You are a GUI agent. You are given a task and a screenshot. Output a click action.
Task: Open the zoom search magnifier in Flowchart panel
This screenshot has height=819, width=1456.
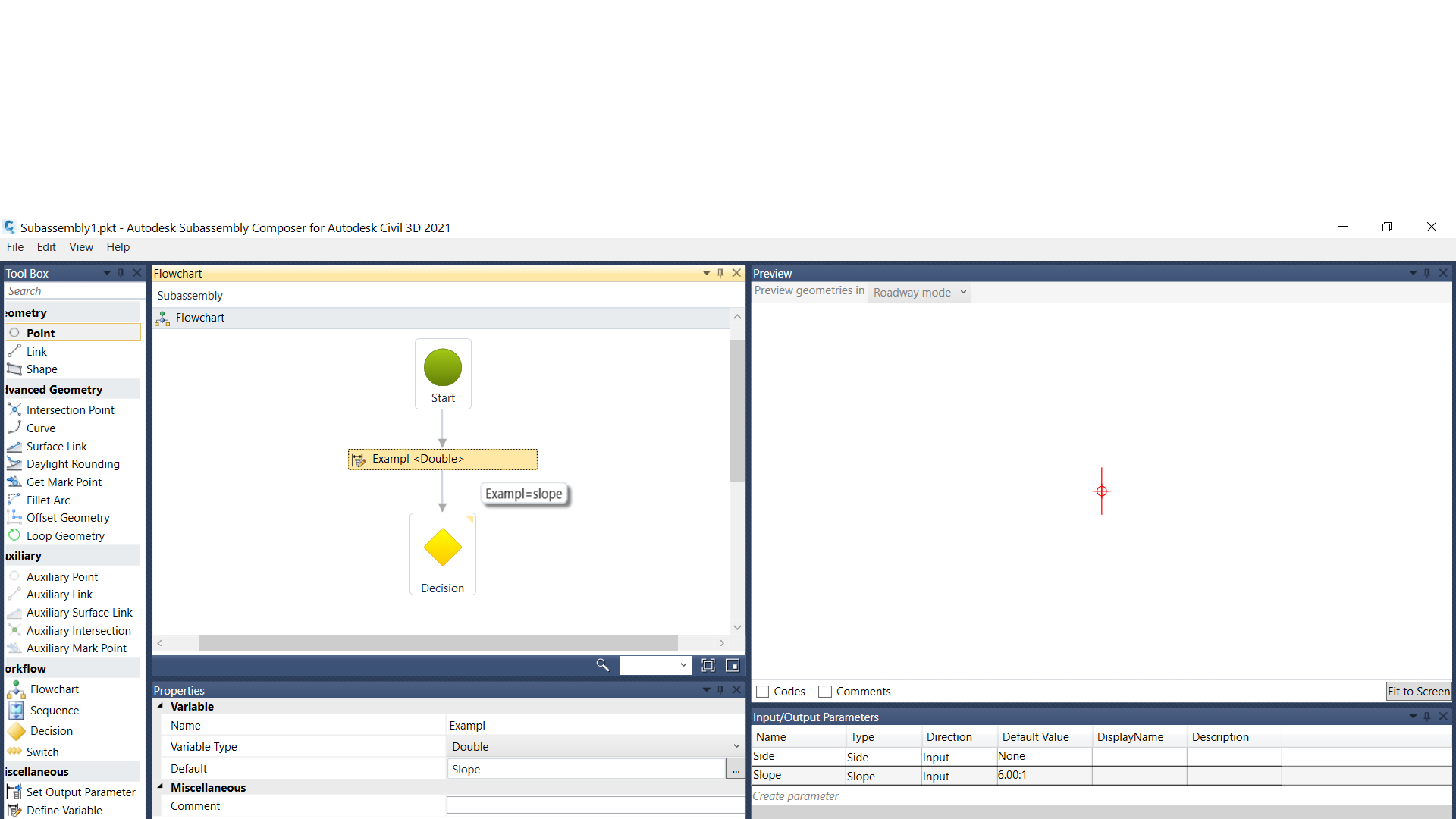coord(603,665)
